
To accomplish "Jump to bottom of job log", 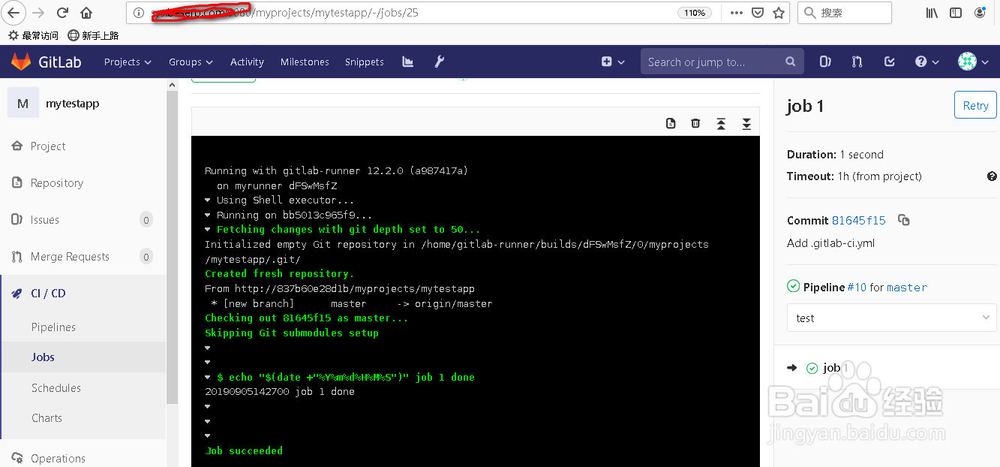I will pos(746,124).
